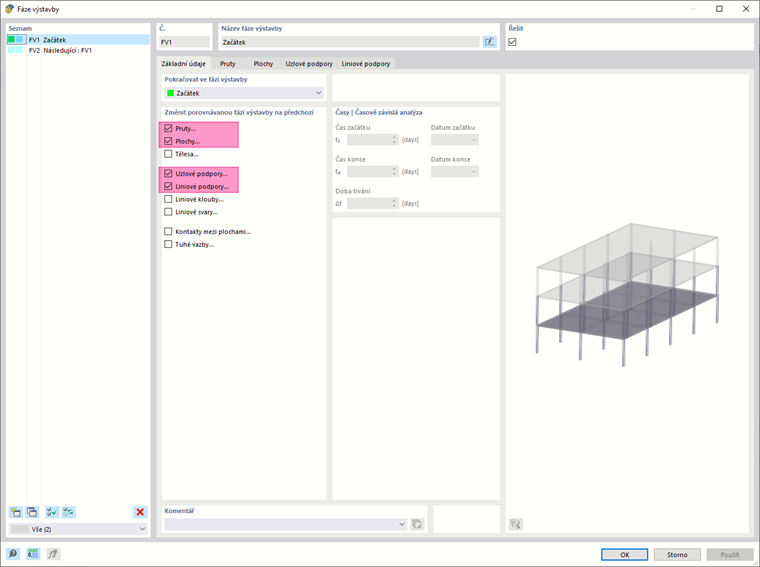Confirm with the OK button

coord(625,554)
